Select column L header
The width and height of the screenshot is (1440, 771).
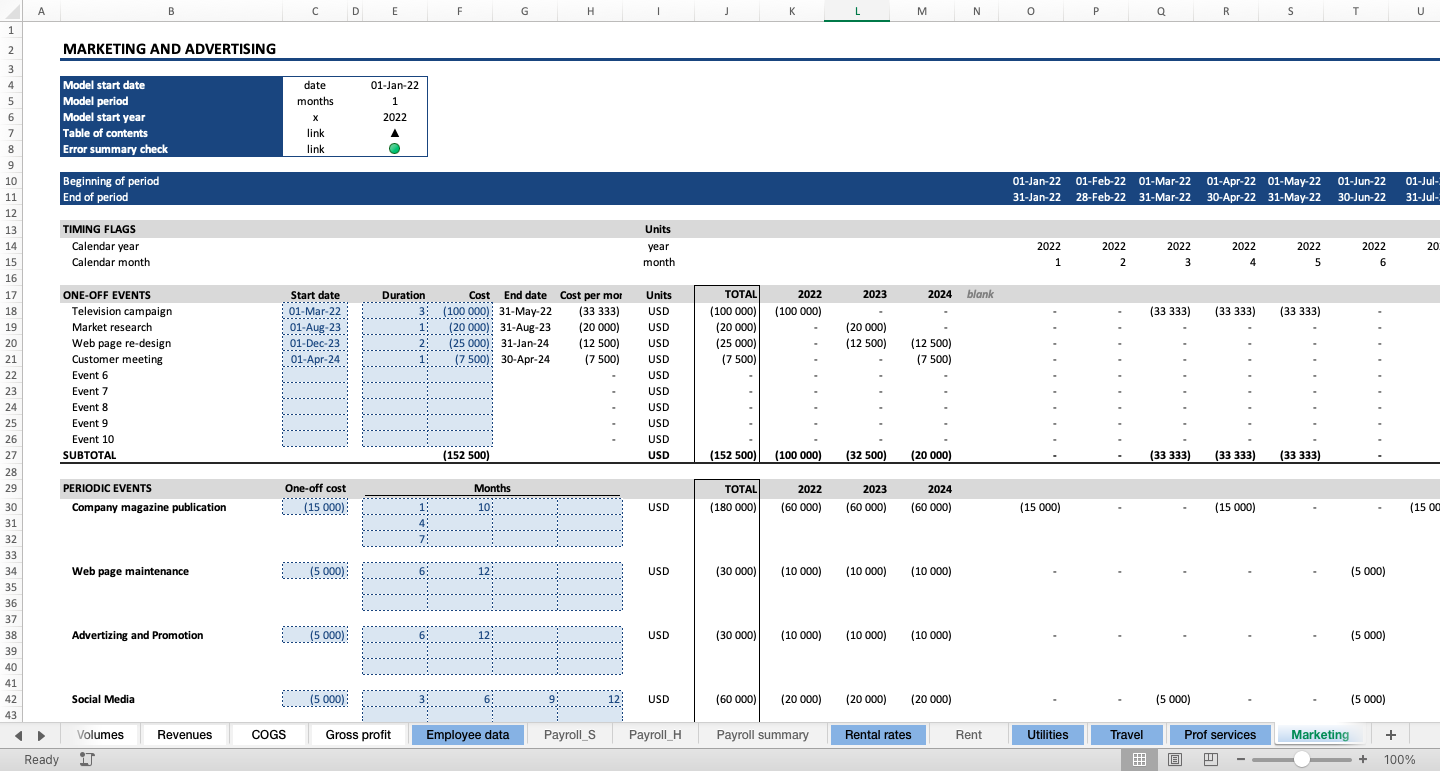pos(857,11)
